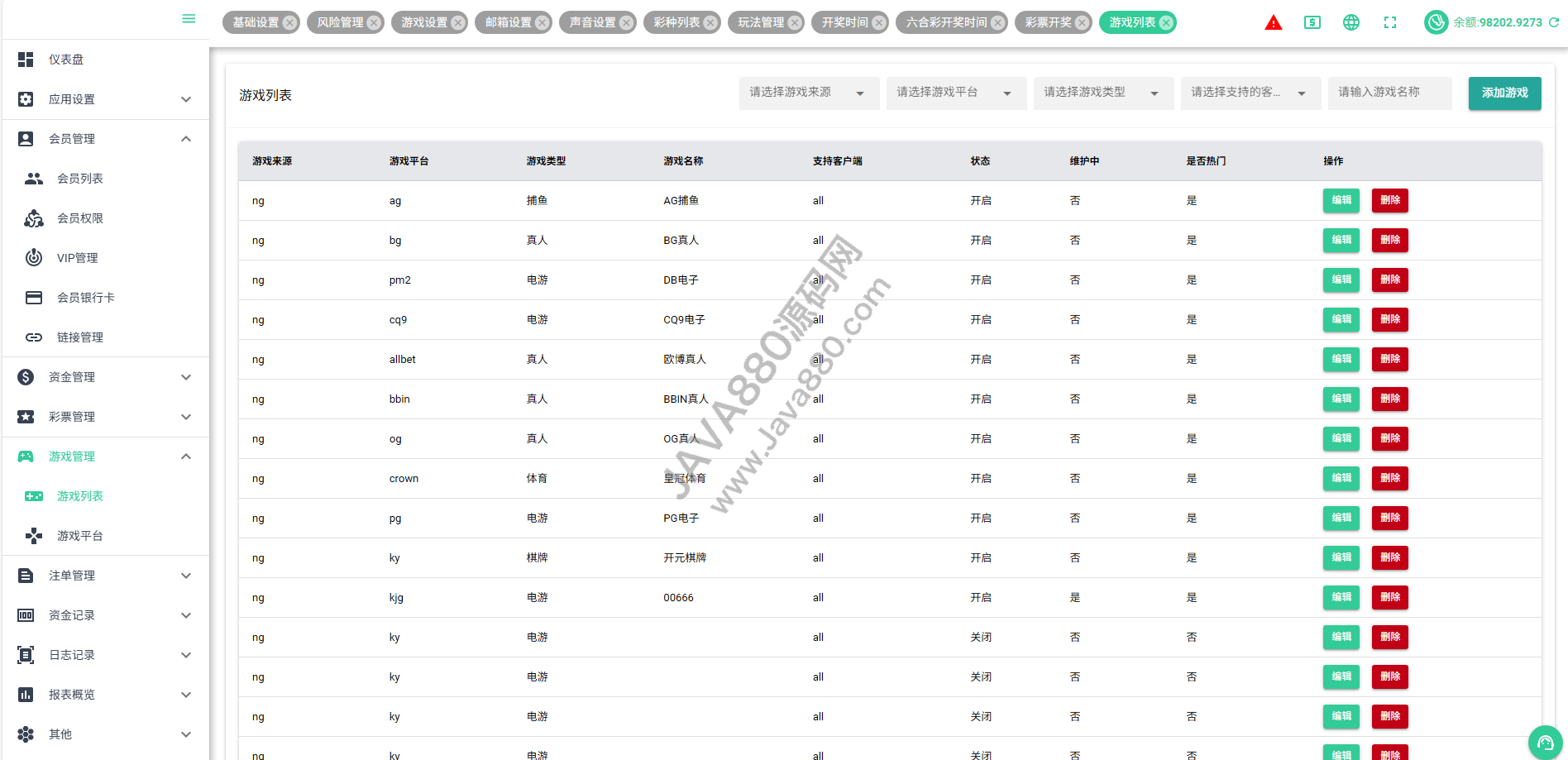The width and height of the screenshot is (1568, 760).
Task: Close the 风险管理 tab
Action: pos(374,22)
